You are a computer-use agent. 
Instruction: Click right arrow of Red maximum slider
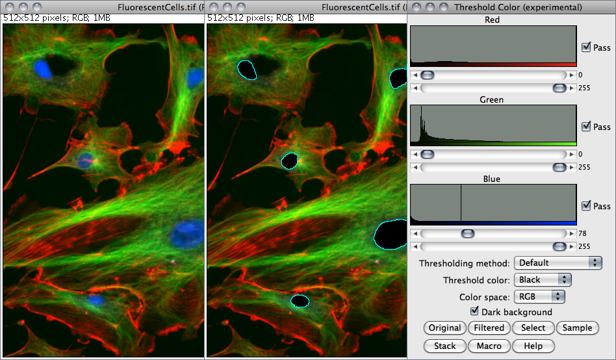[572, 88]
